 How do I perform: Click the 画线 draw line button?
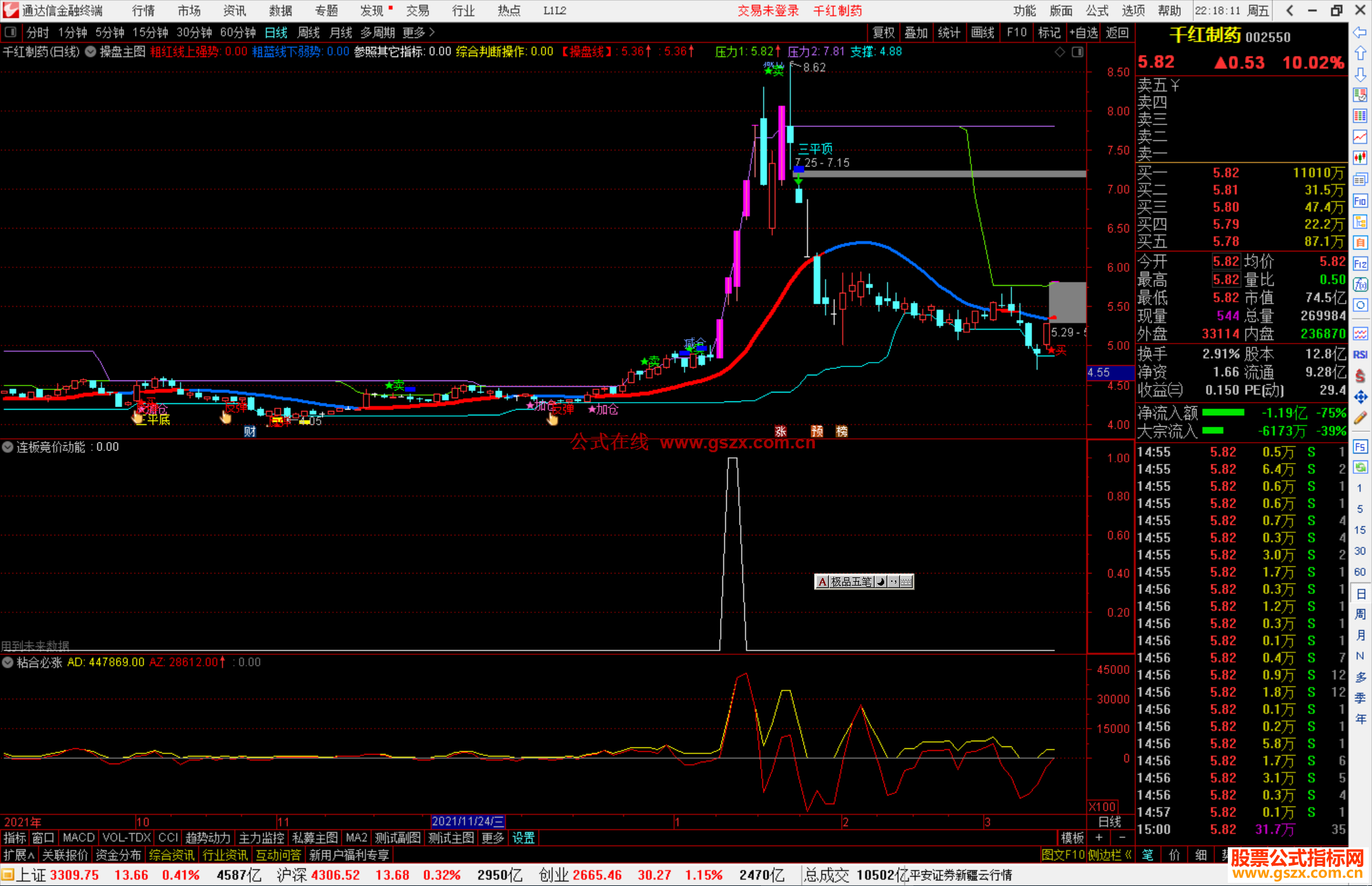tap(982, 32)
